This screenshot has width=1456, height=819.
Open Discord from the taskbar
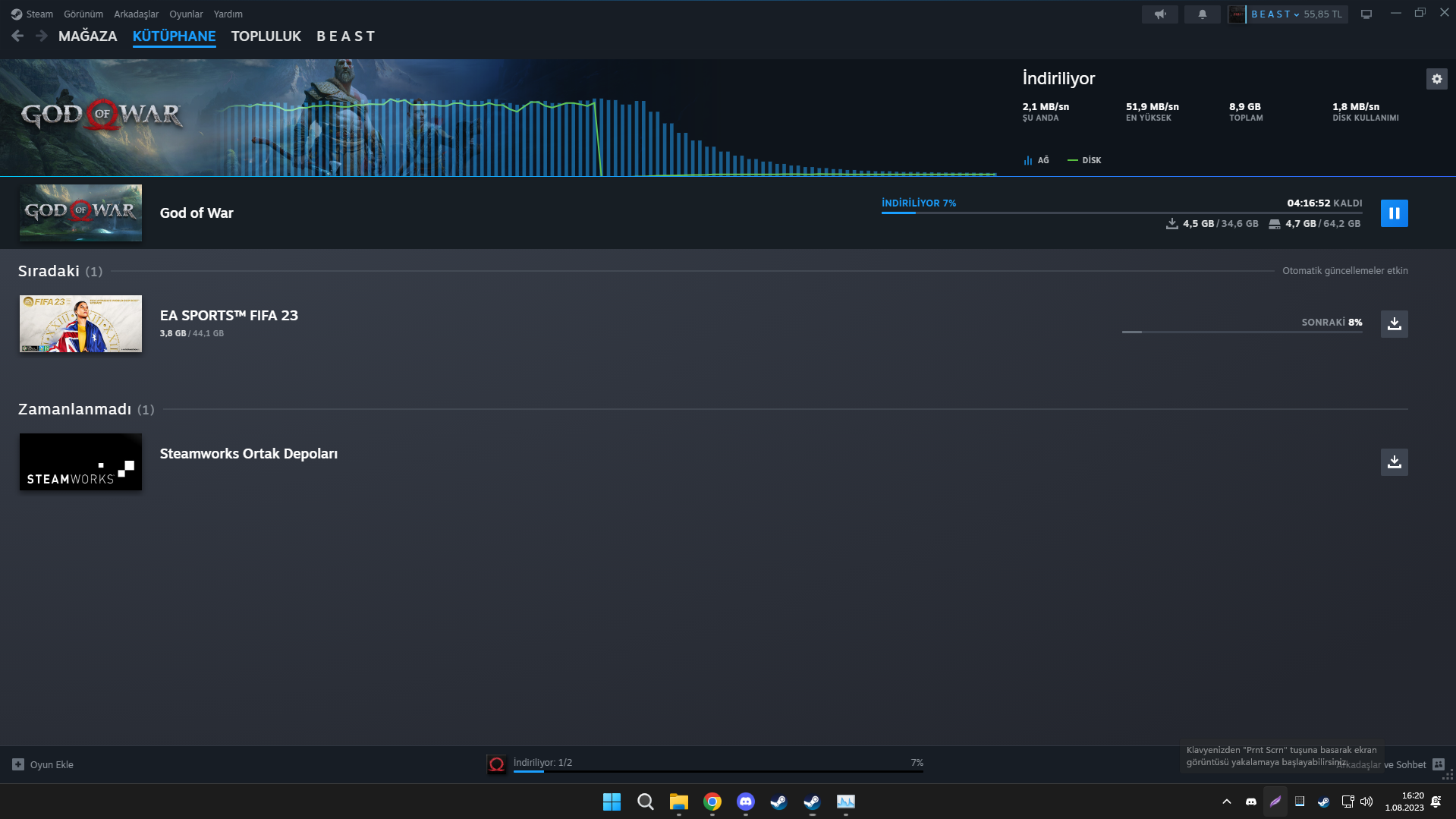tap(746, 802)
